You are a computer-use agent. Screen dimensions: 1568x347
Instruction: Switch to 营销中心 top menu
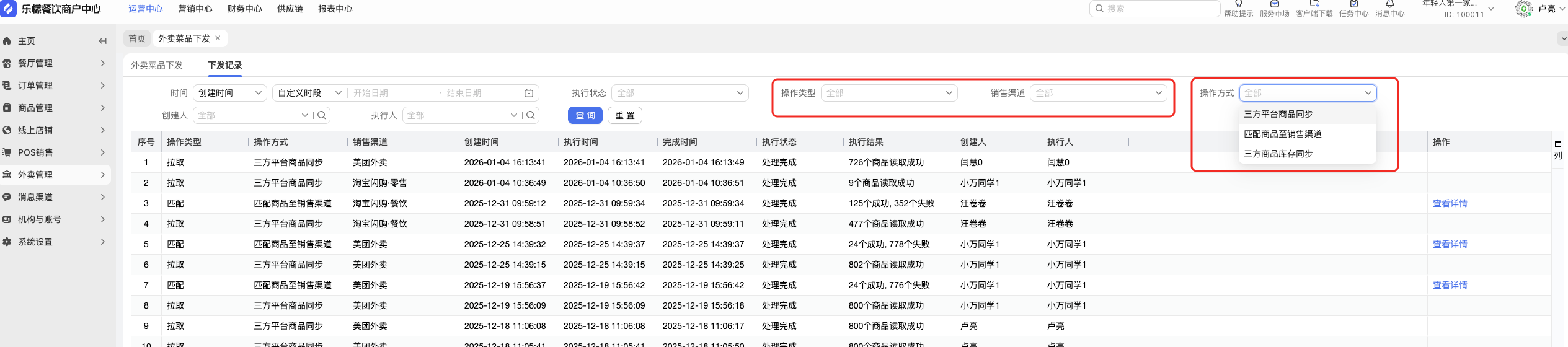195,9
